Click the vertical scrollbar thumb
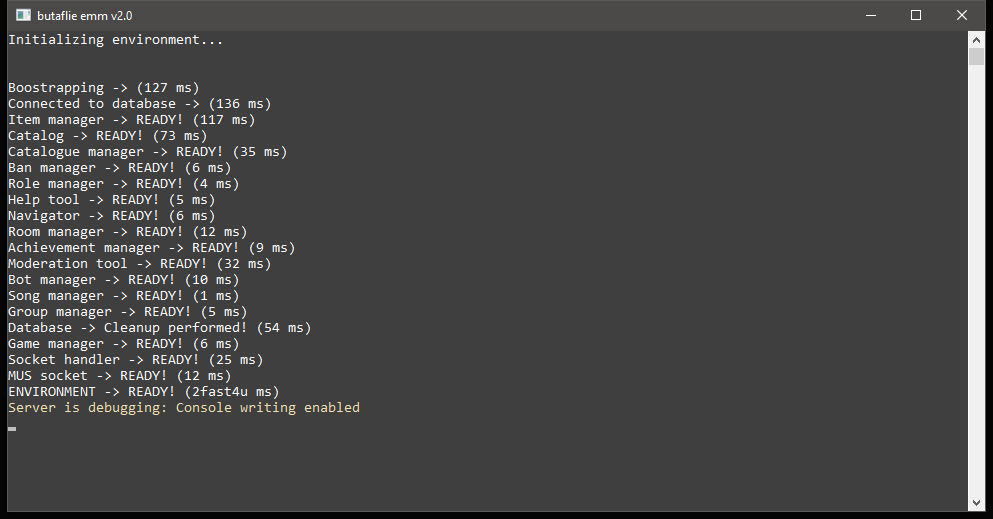Viewport: 993px width, 519px height. (x=977, y=56)
